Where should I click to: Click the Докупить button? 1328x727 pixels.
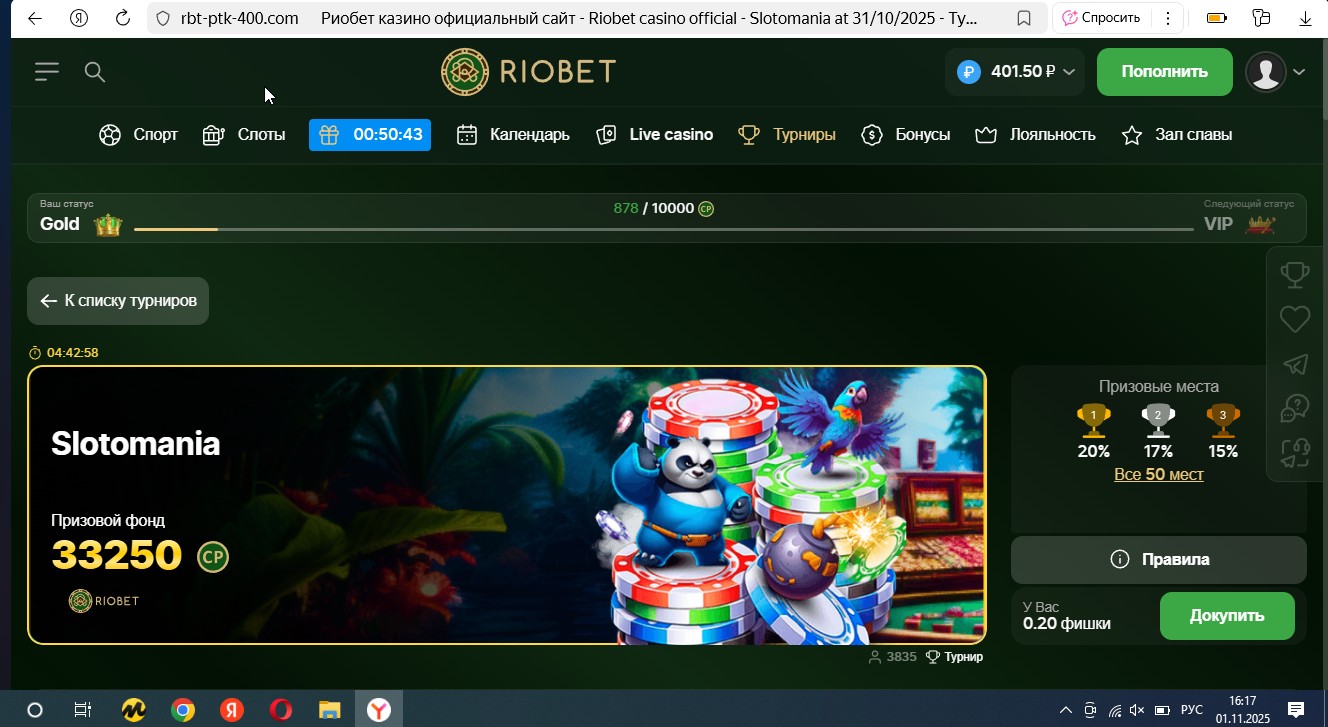1226,616
